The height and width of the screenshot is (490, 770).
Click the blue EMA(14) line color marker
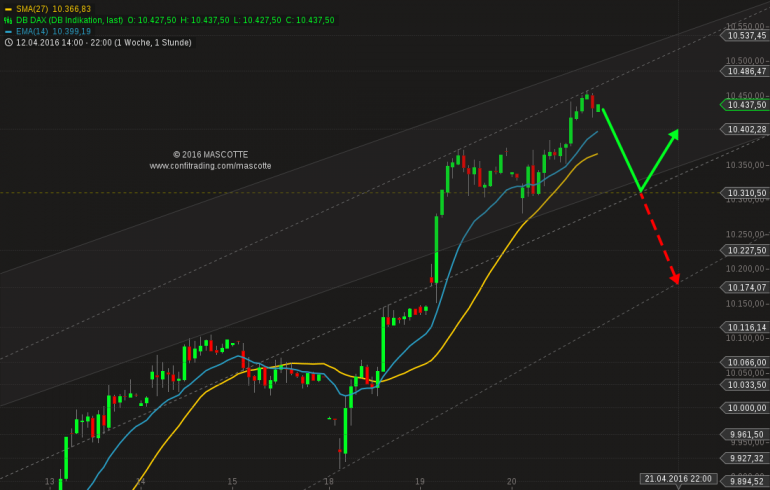pyautogui.click(x=8, y=31)
